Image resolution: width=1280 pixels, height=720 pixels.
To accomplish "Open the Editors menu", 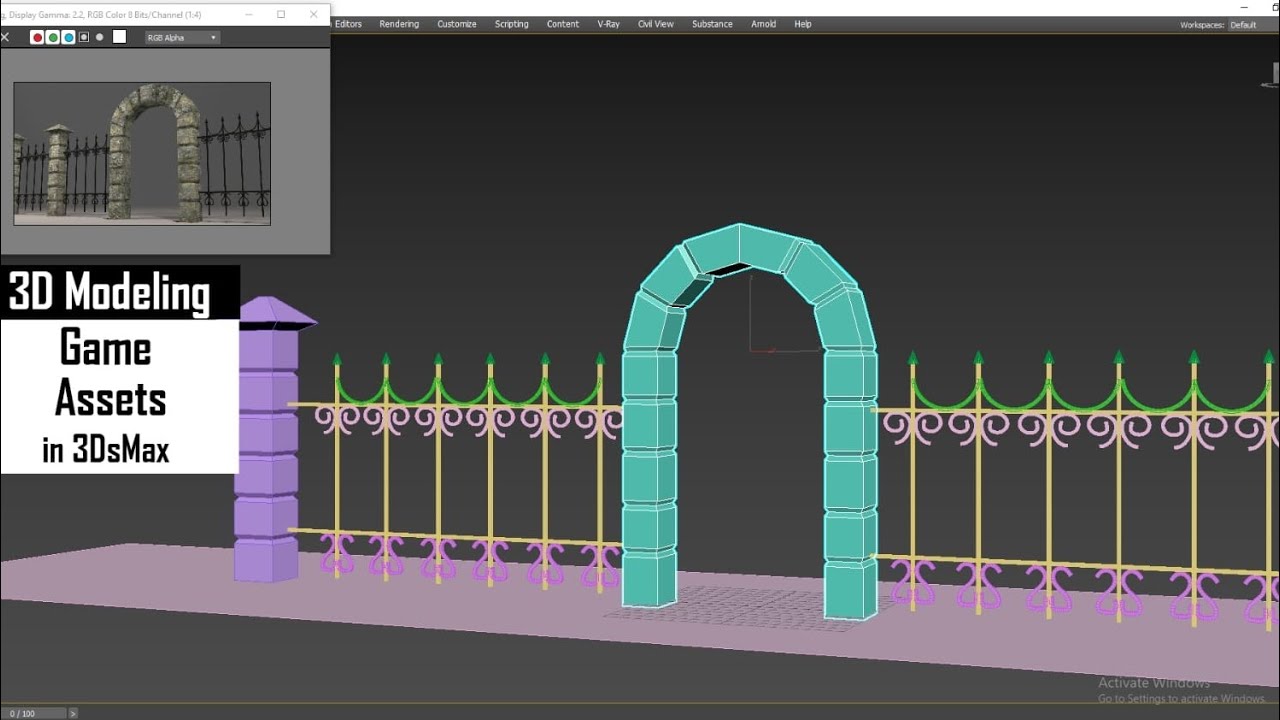I will (x=348, y=24).
